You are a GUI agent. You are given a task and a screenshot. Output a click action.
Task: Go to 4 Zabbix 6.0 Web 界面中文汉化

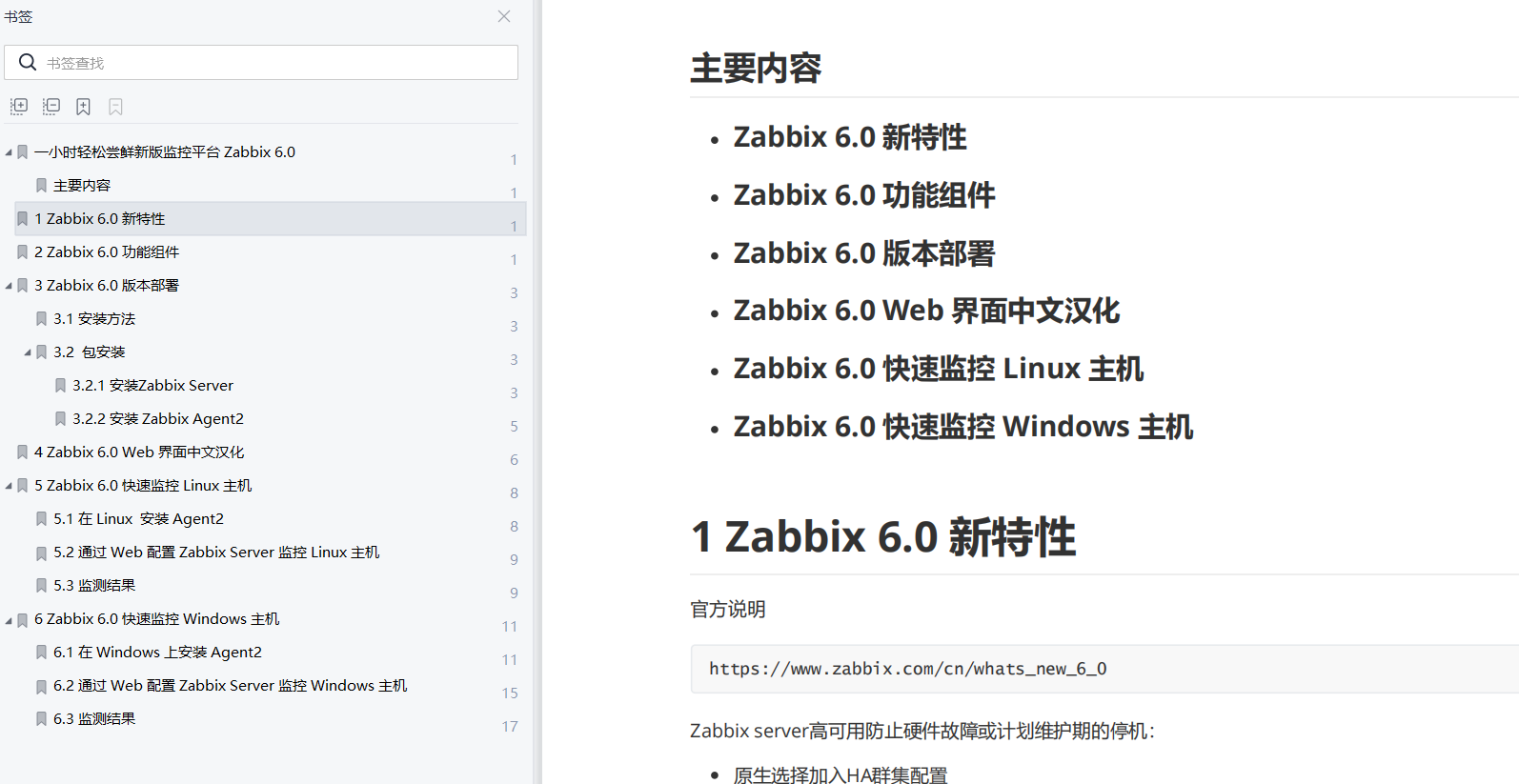click(139, 452)
